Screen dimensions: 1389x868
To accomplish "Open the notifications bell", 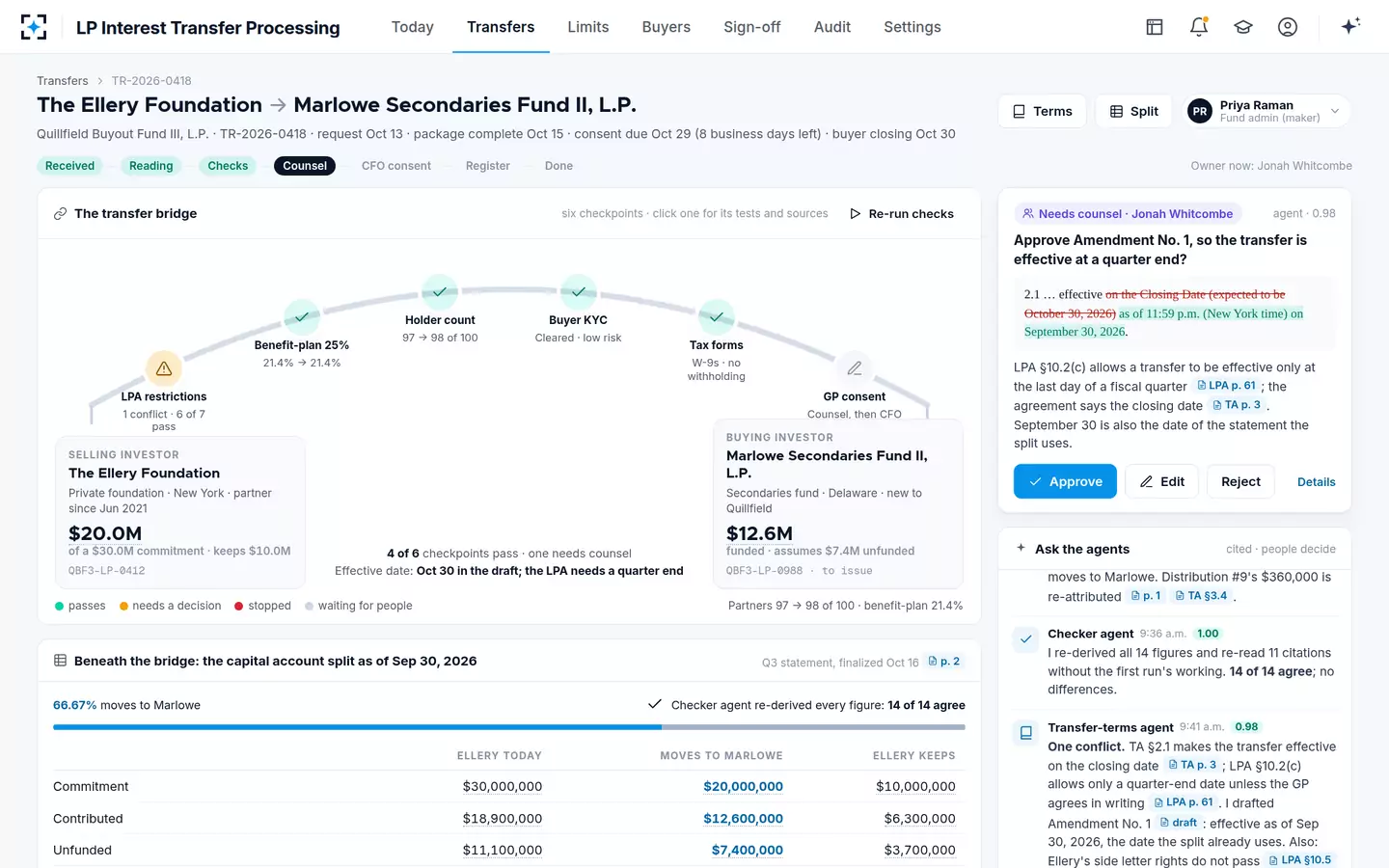I will pos(1199,27).
